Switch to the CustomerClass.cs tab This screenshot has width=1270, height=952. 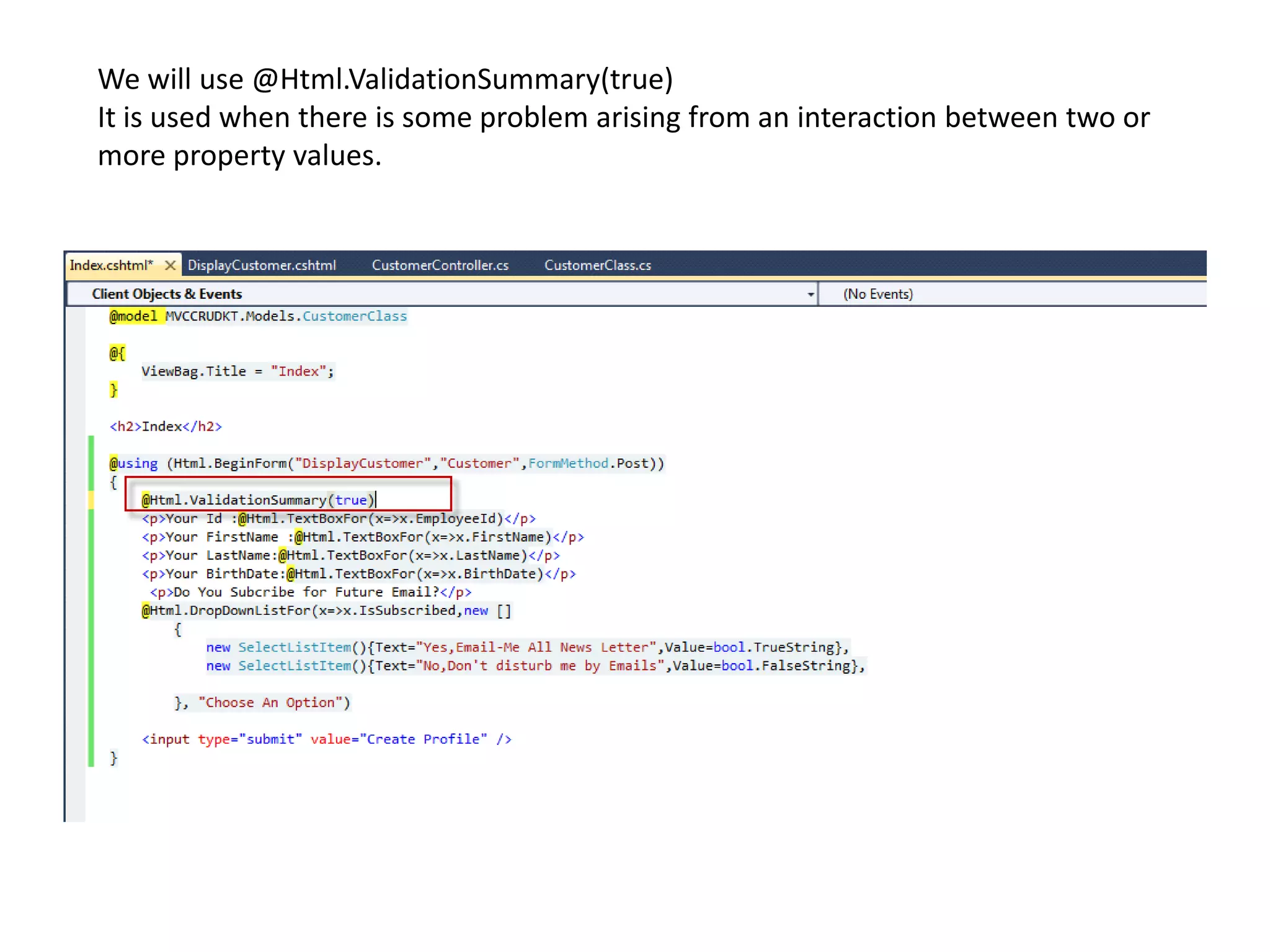click(x=597, y=265)
